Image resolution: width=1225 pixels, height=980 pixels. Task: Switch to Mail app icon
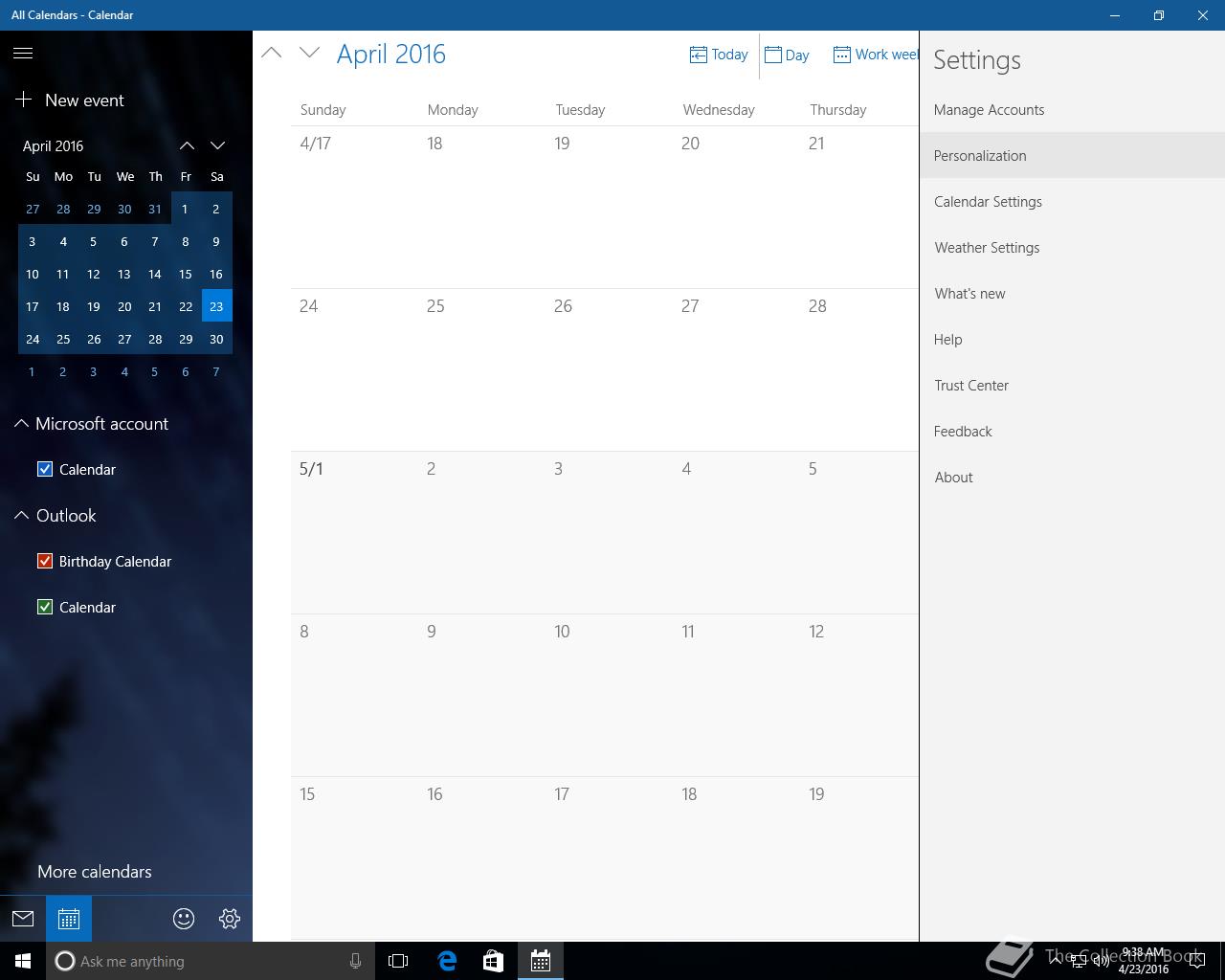pos(23,919)
